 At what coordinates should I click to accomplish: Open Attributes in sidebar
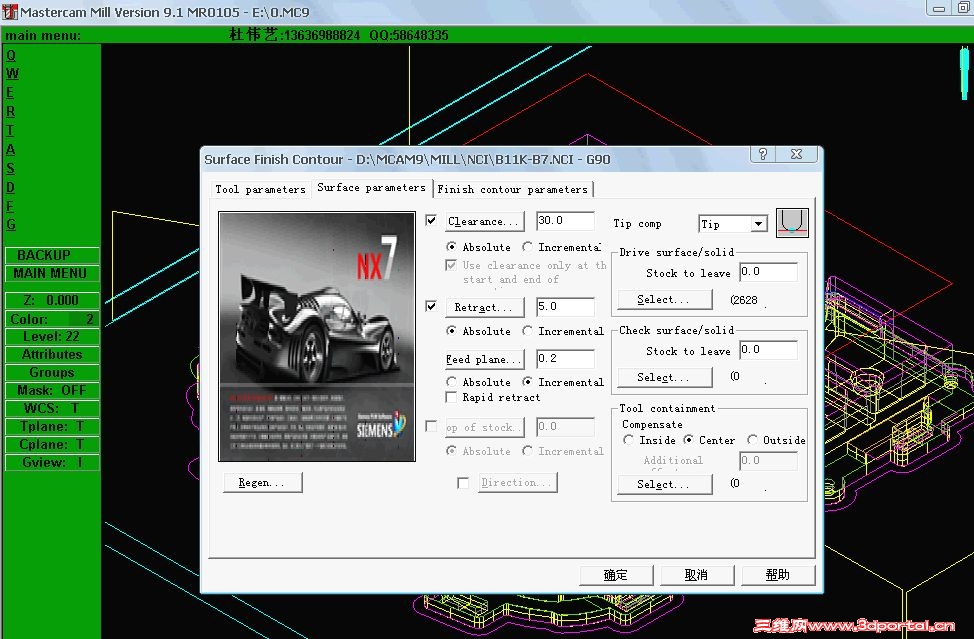click(x=52, y=355)
